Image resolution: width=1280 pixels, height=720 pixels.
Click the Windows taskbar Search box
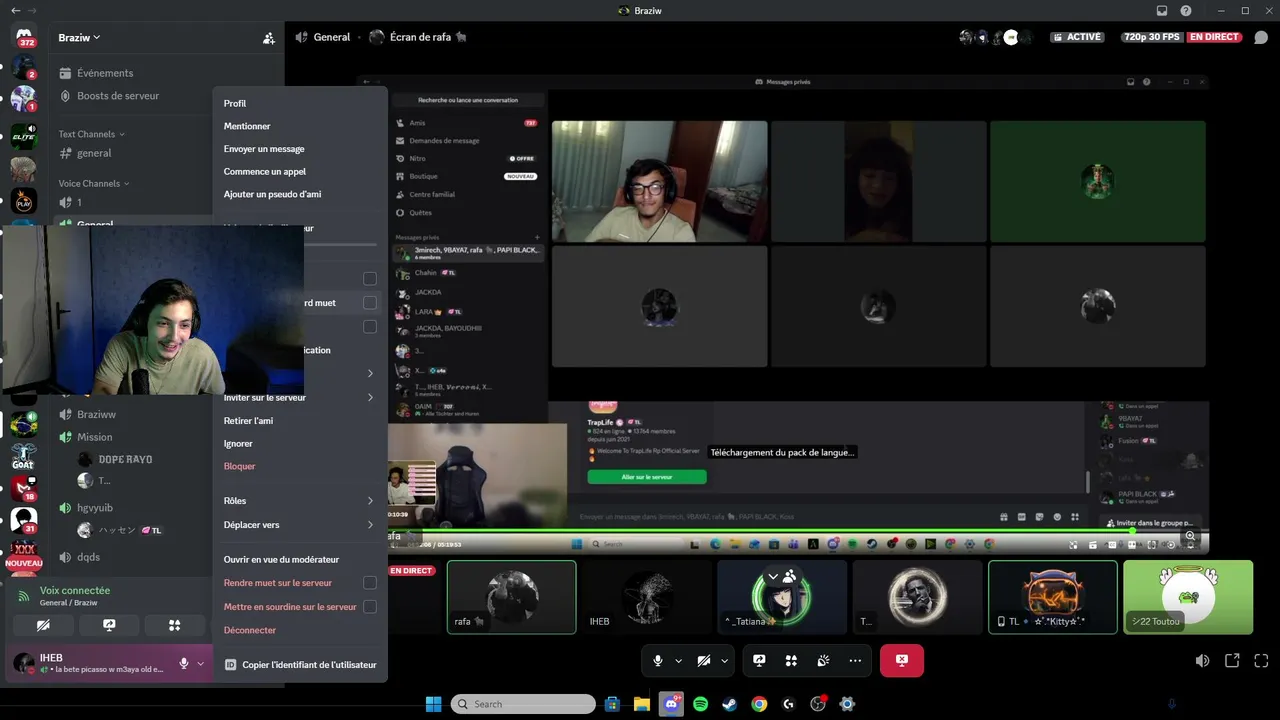(523, 704)
